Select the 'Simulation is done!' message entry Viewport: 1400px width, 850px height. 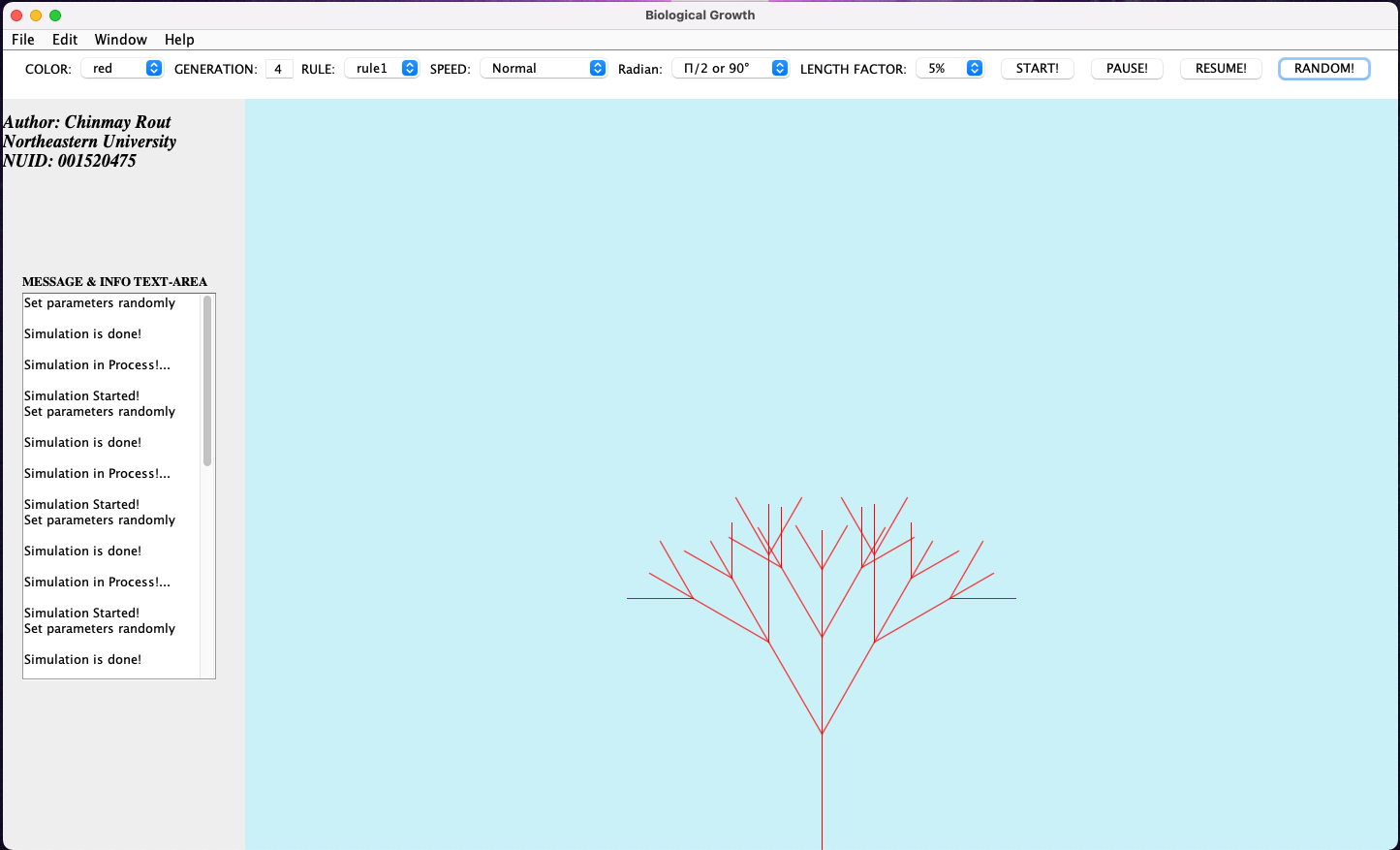[82, 333]
